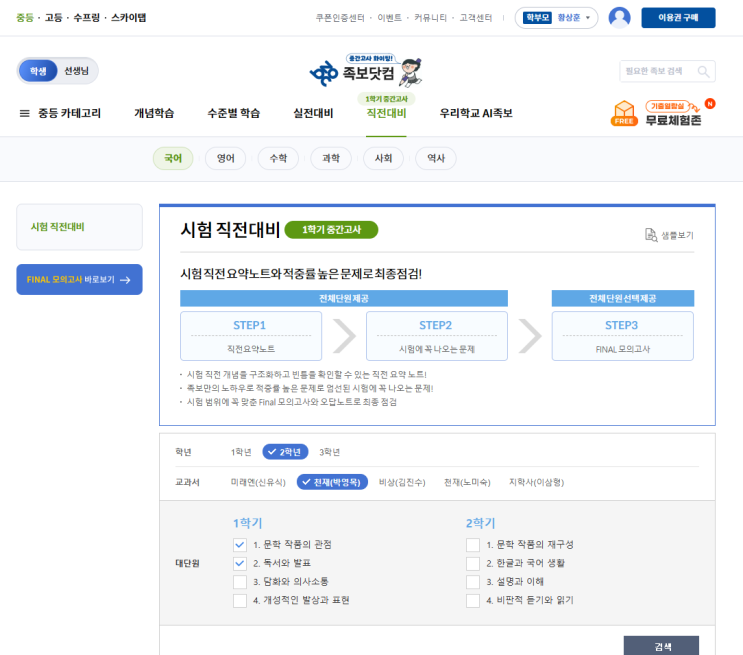Check 2. 한글과 국어 생활 checkbox

tap(473, 563)
